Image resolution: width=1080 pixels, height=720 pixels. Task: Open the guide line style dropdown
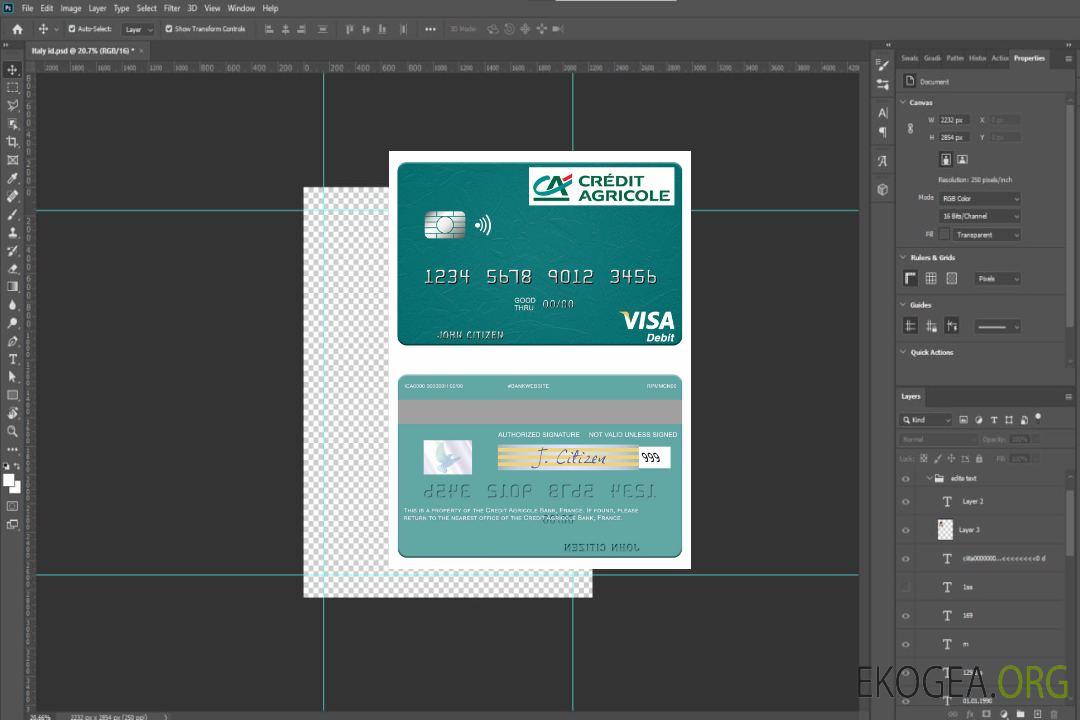coord(998,327)
